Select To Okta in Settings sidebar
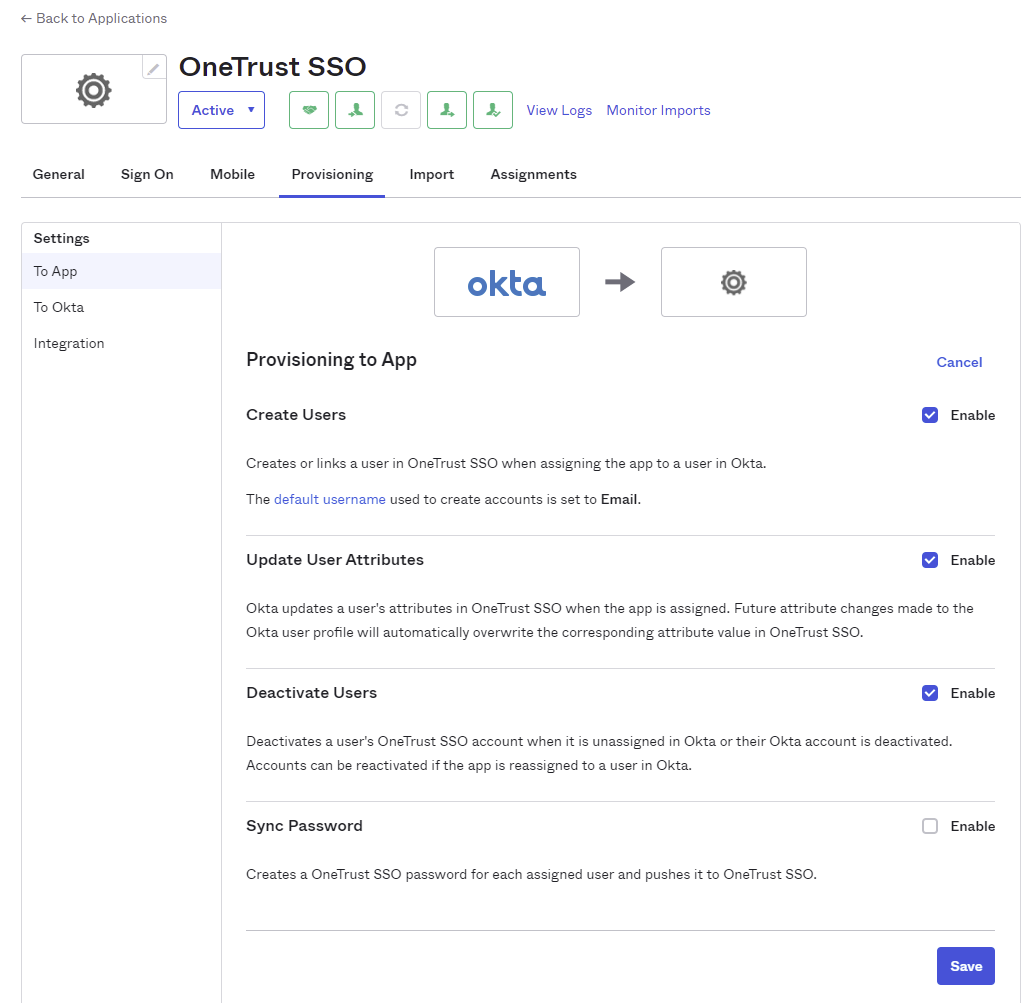Screen dimensions: 1032x1003 121,307
